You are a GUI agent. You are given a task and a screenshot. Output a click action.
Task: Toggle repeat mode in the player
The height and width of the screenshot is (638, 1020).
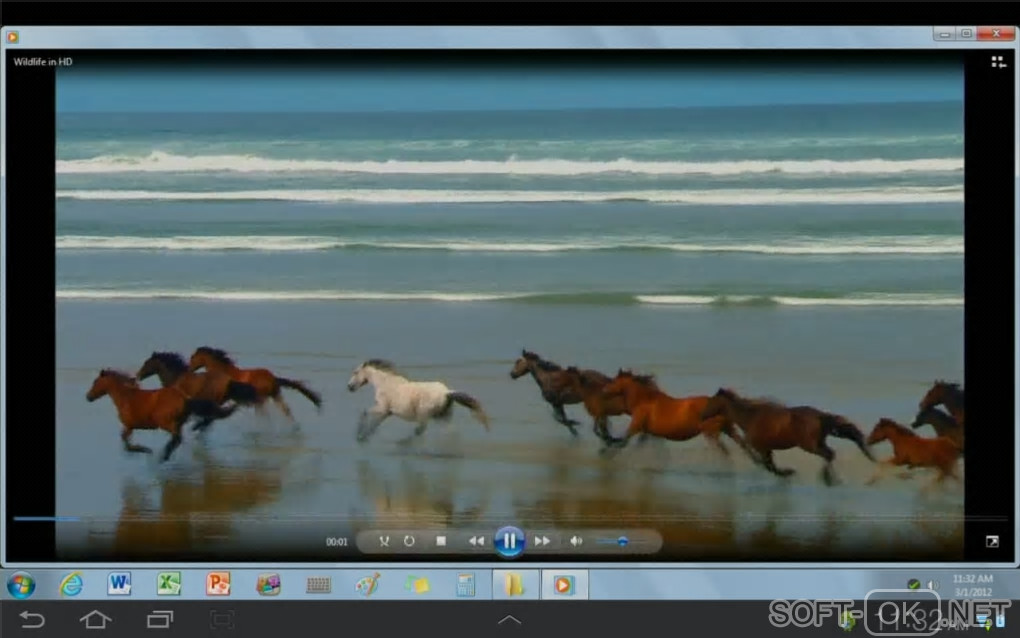(409, 541)
